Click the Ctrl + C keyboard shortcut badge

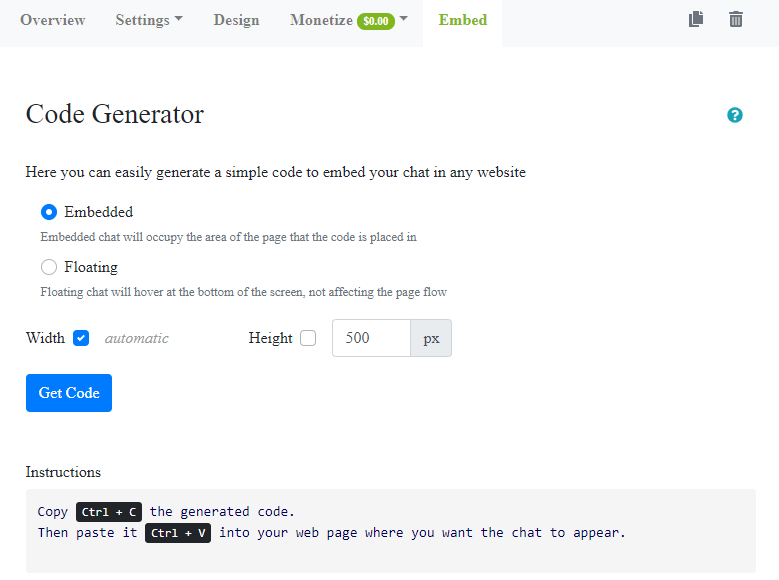click(x=109, y=511)
